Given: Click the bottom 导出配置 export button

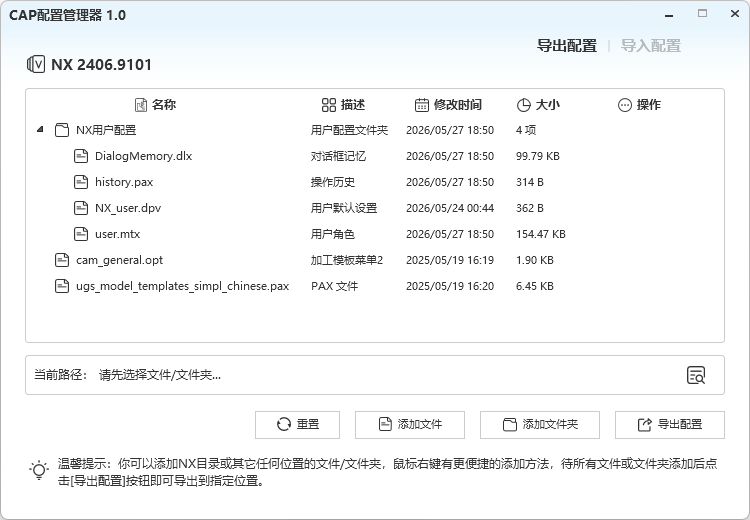Looking at the screenshot, I should pyautogui.click(x=670, y=425).
